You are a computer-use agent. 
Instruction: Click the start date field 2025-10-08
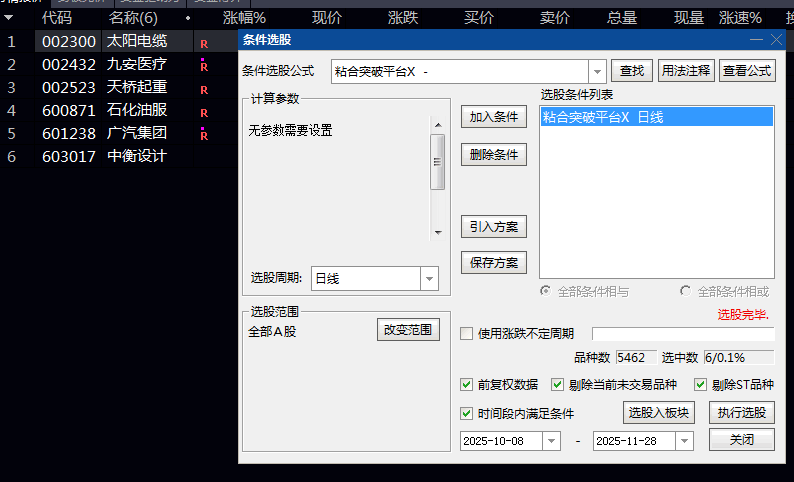tap(502, 441)
